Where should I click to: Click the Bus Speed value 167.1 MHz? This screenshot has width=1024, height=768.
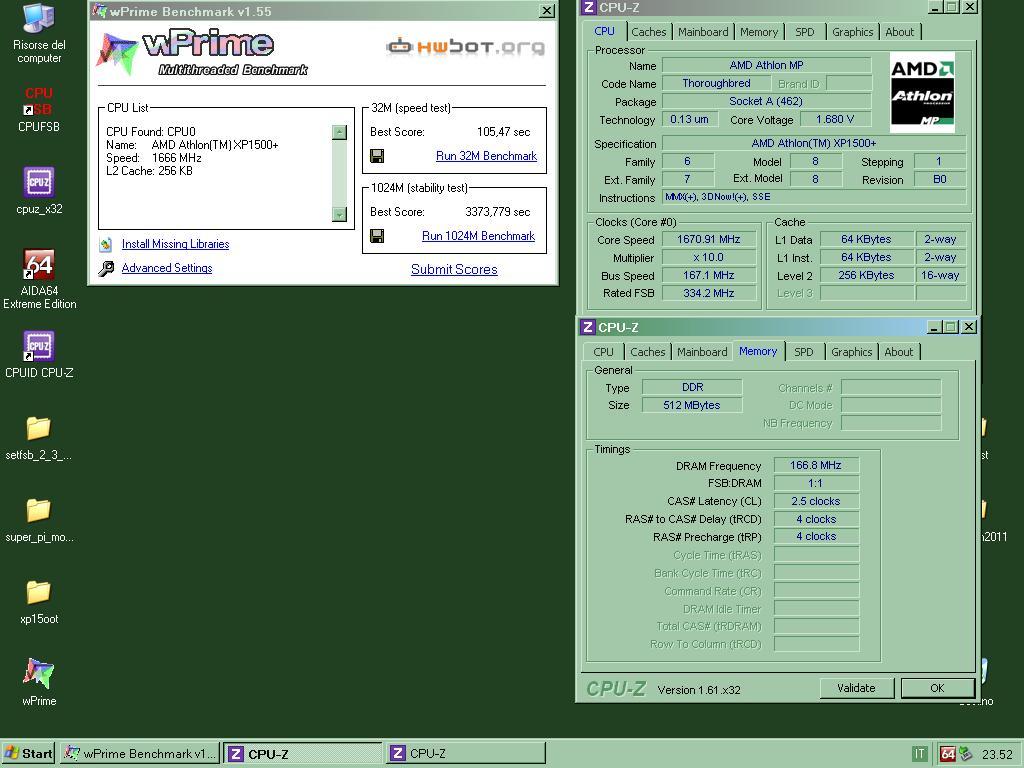click(709, 276)
